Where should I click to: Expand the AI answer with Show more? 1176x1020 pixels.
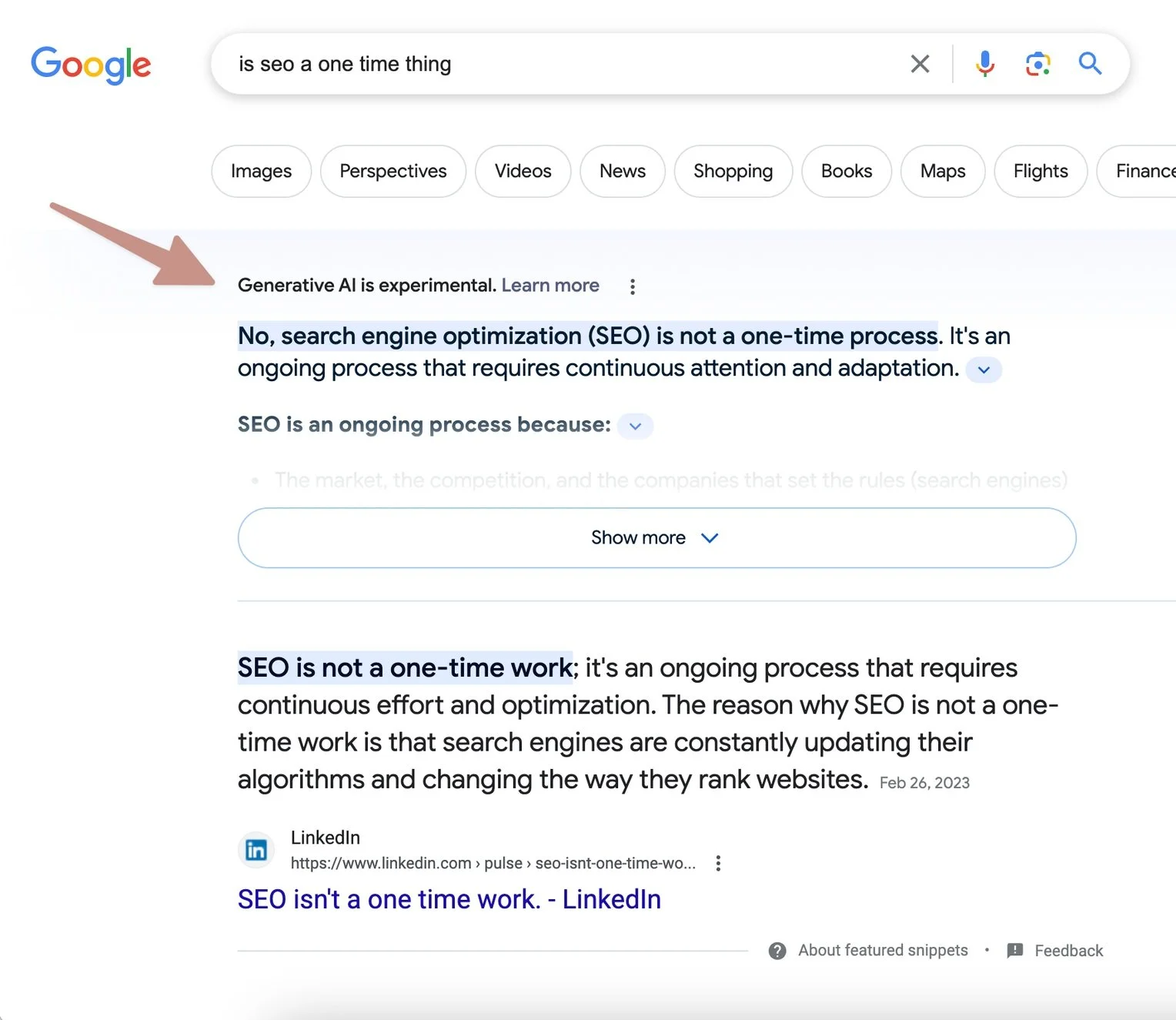pyautogui.click(x=656, y=537)
